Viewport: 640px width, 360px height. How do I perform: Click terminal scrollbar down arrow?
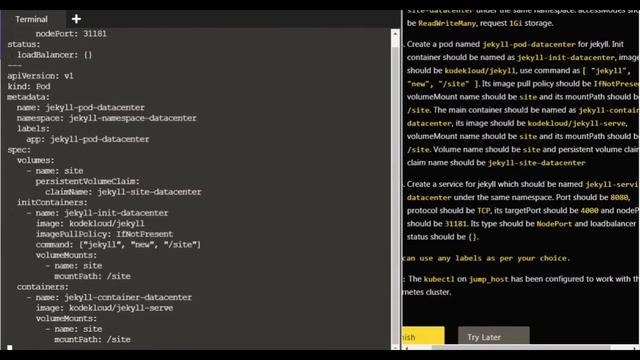(x=395, y=347)
